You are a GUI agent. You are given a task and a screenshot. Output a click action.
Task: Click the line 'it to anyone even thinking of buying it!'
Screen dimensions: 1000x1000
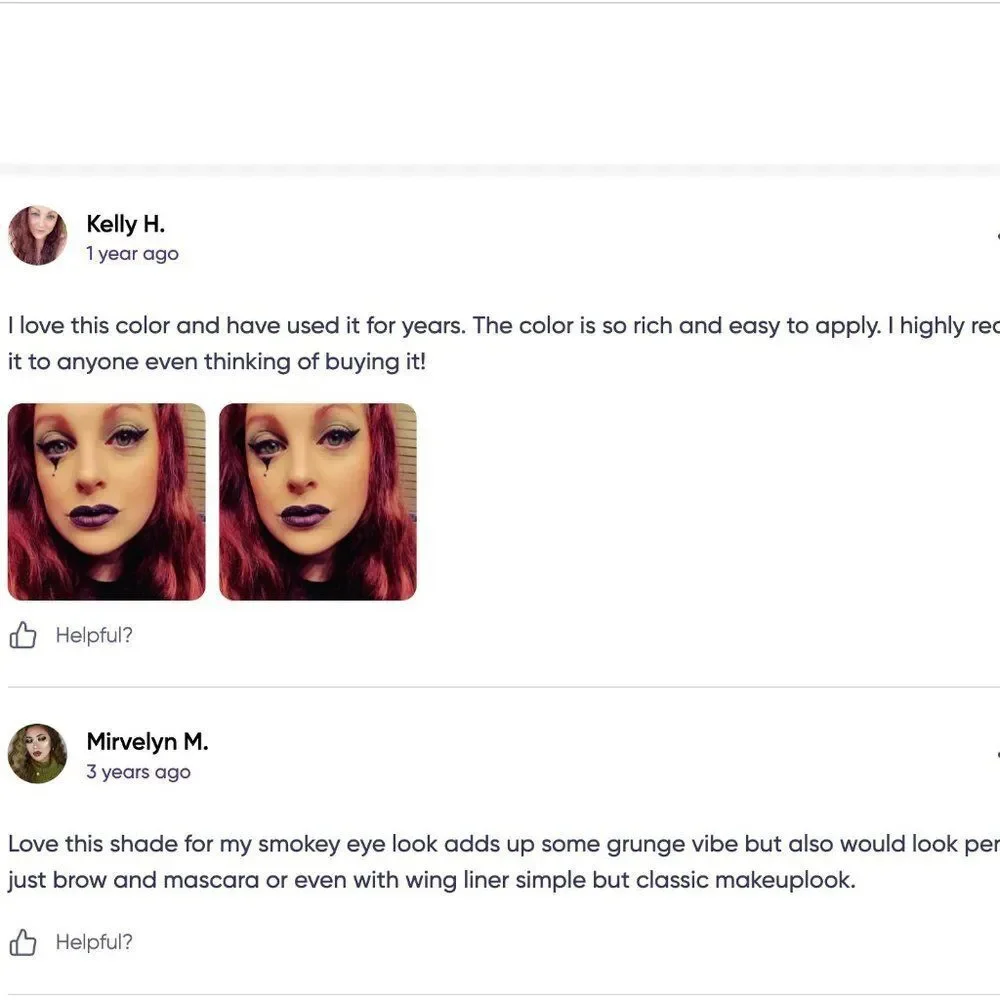point(217,362)
